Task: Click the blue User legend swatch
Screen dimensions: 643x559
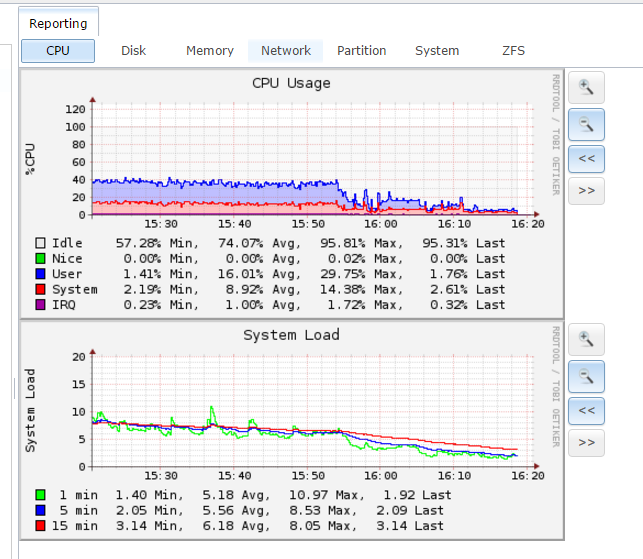Action: coord(40,274)
